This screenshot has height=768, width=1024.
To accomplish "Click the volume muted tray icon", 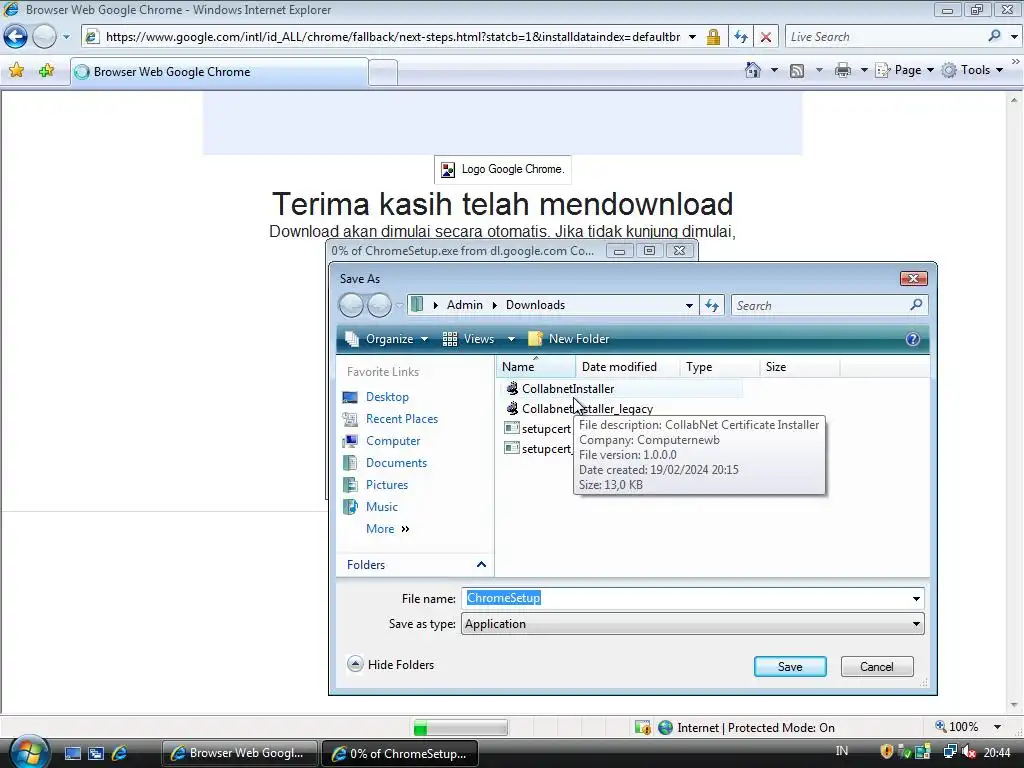I will click(968, 752).
